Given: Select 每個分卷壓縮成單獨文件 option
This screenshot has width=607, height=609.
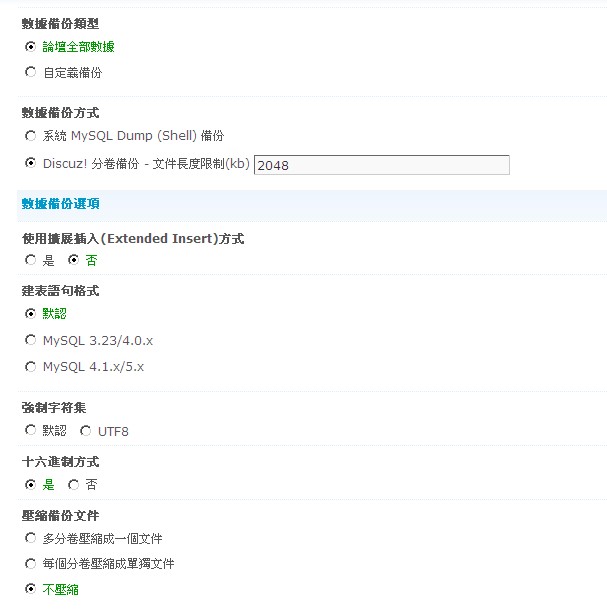Looking at the screenshot, I should pyautogui.click(x=30, y=563).
